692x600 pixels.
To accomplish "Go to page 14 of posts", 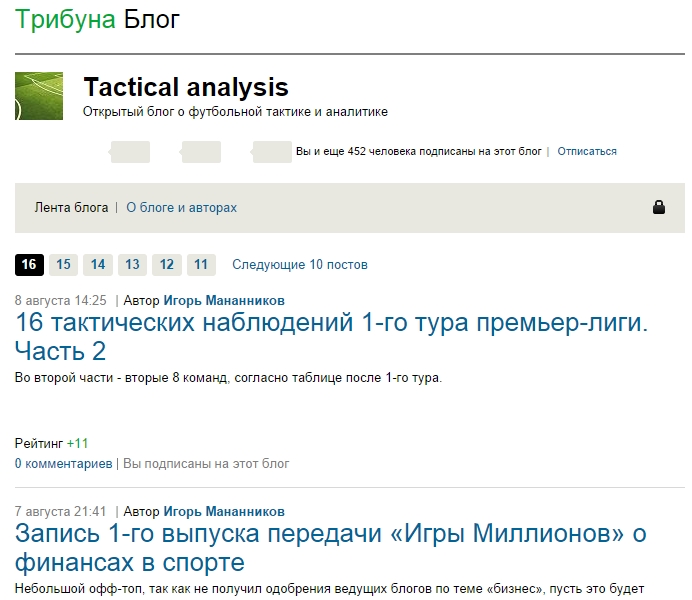I will click(x=98, y=265).
